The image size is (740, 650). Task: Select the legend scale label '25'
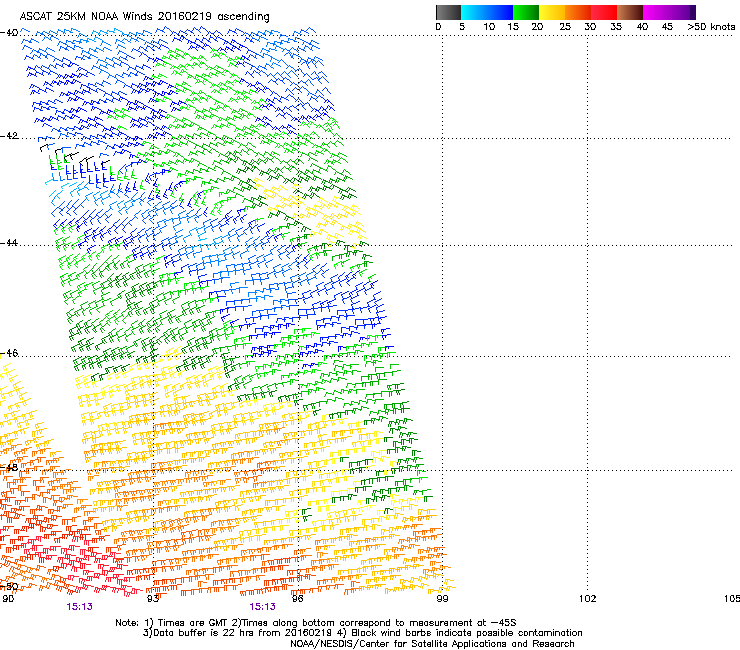tap(565, 27)
